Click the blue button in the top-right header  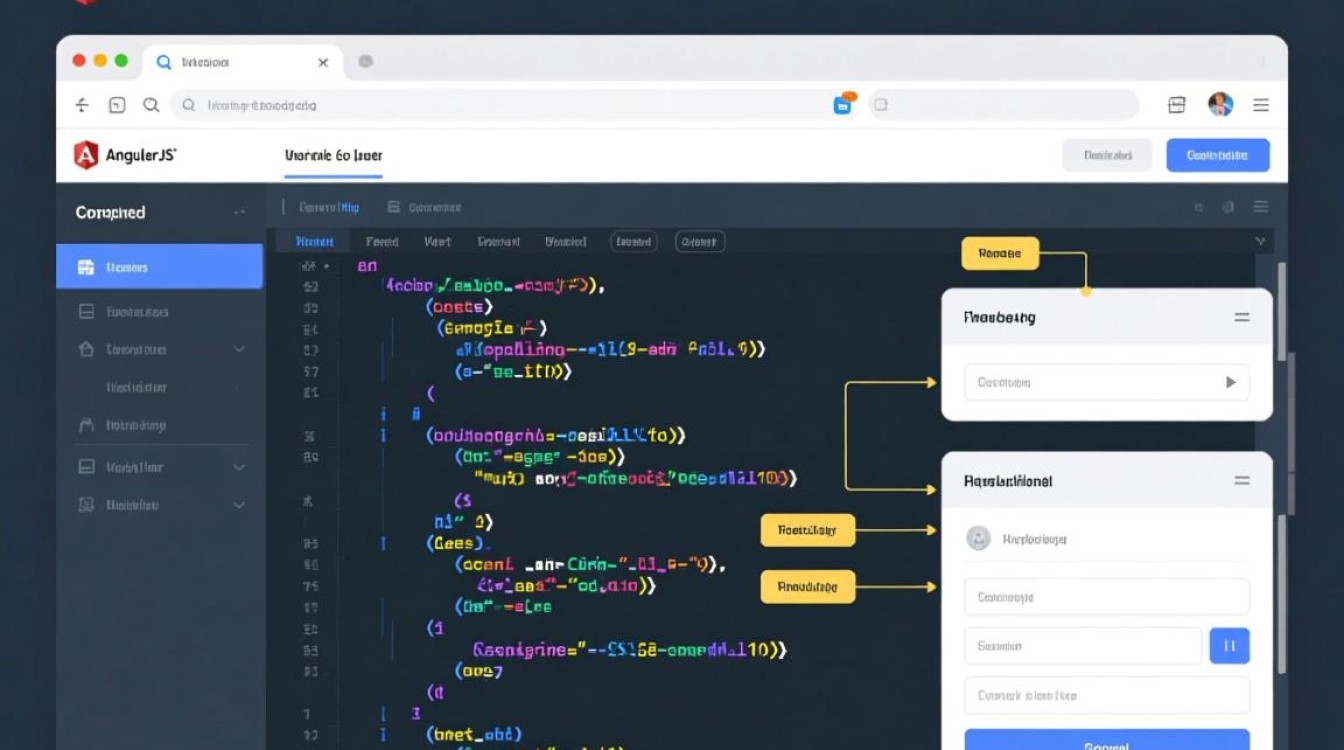coord(1217,155)
